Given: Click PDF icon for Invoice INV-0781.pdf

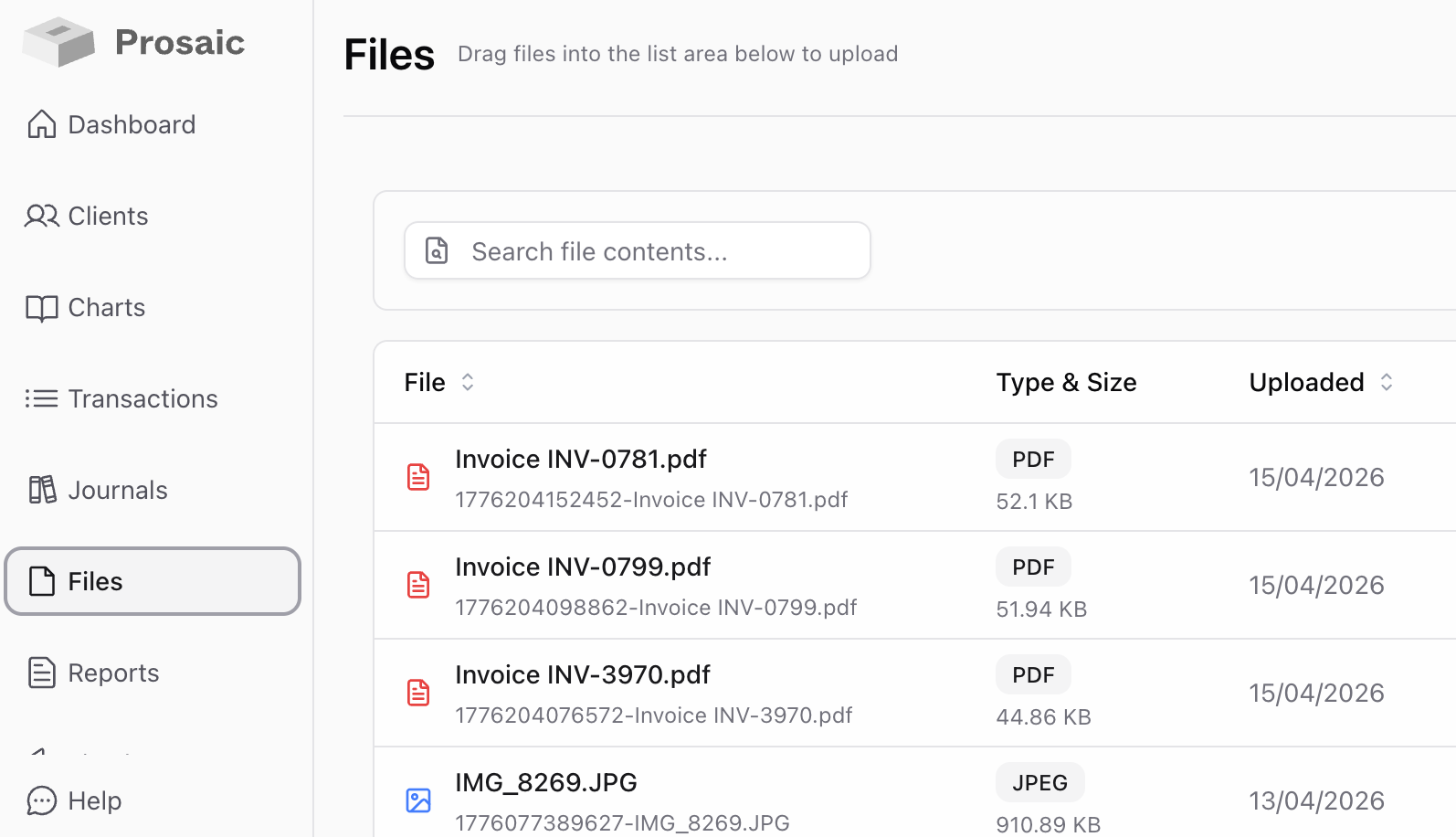Looking at the screenshot, I should coord(418,477).
